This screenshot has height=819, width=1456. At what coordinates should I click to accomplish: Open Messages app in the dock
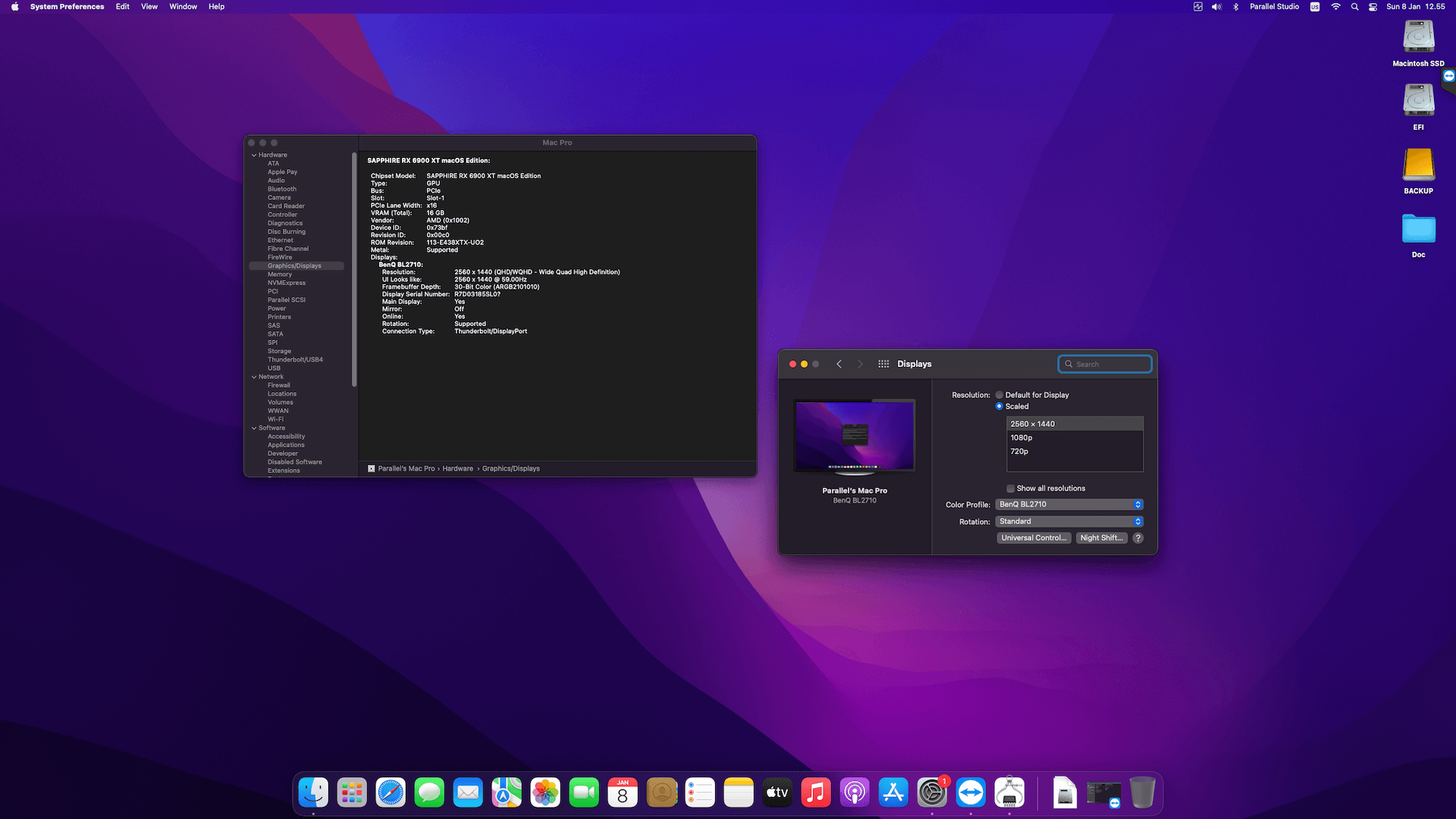pos(429,792)
